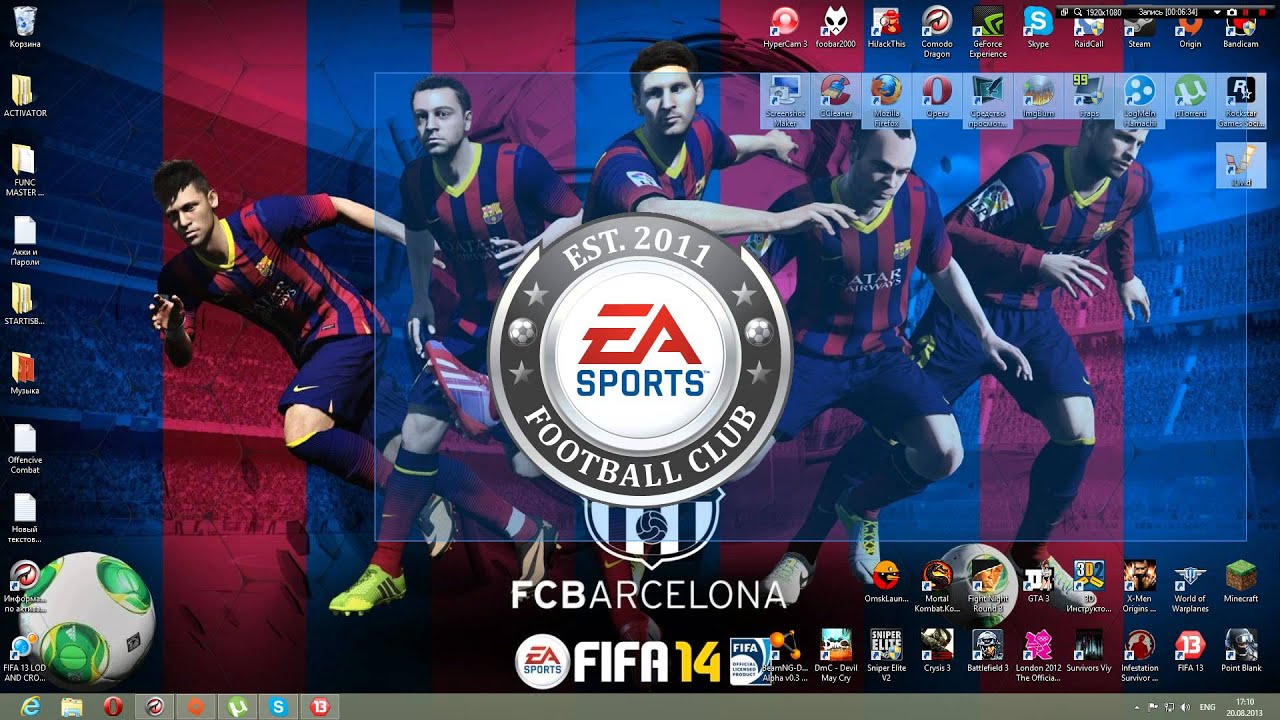Select the iLivid desktop shortcut

coord(1241,165)
